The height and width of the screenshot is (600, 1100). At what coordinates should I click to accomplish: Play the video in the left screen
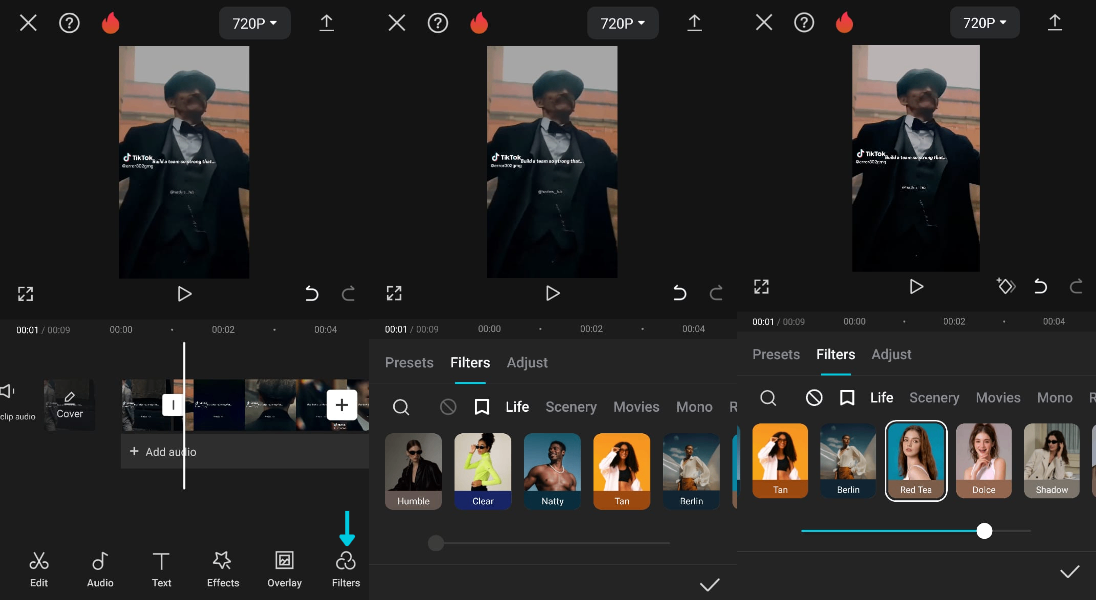pyautogui.click(x=184, y=293)
